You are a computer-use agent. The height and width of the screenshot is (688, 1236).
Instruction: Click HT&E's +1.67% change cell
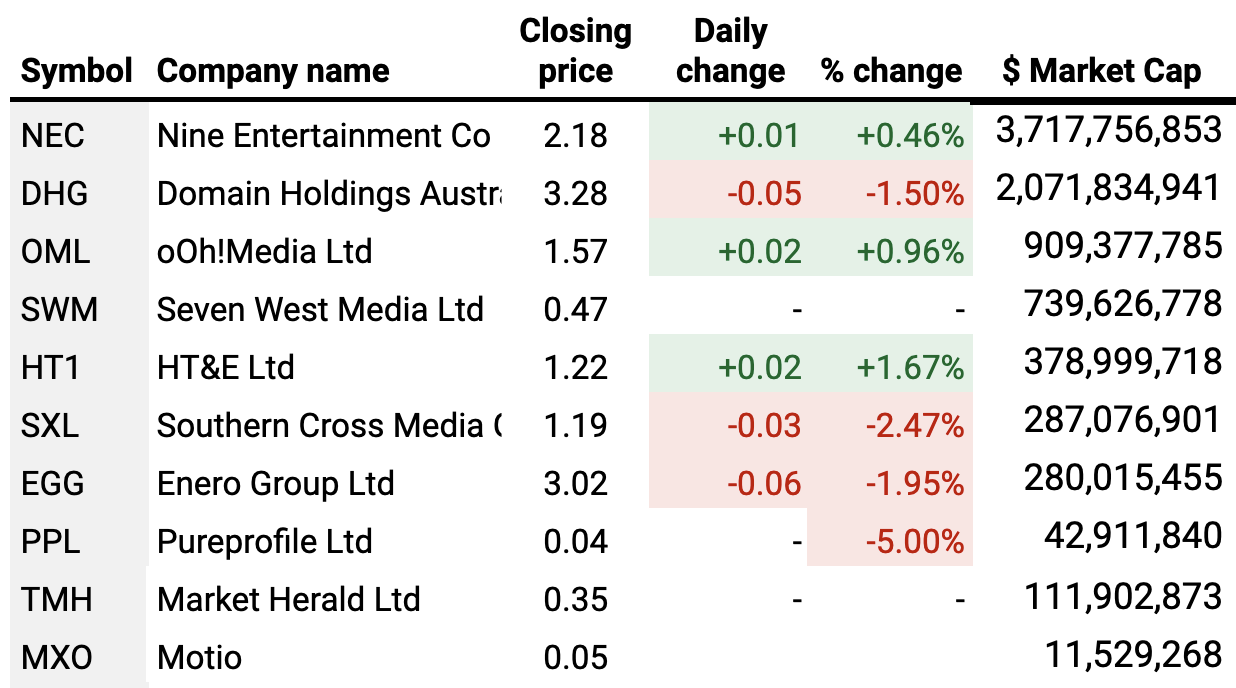coord(909,367)
